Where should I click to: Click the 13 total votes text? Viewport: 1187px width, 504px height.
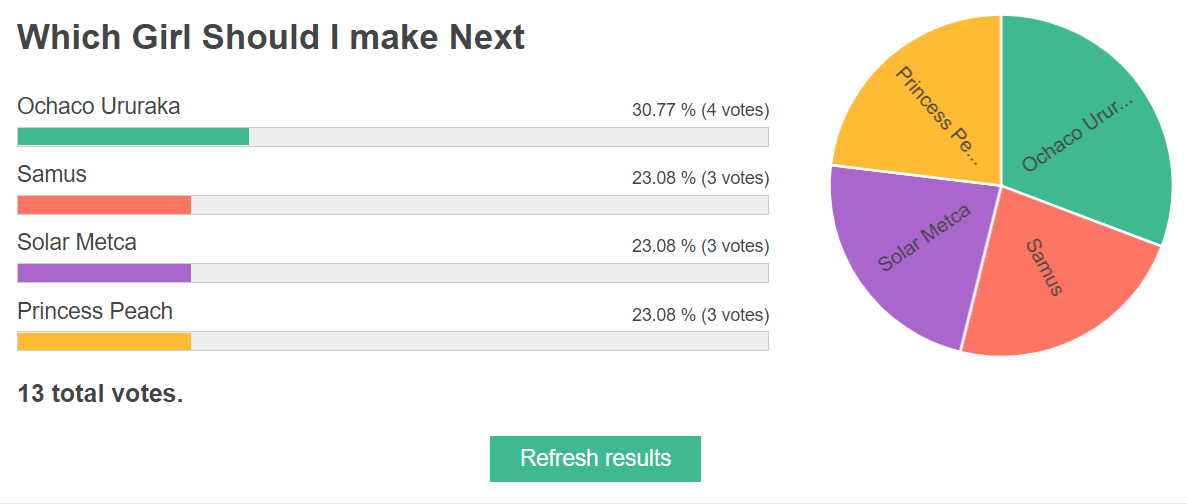[x=101, y=394]
